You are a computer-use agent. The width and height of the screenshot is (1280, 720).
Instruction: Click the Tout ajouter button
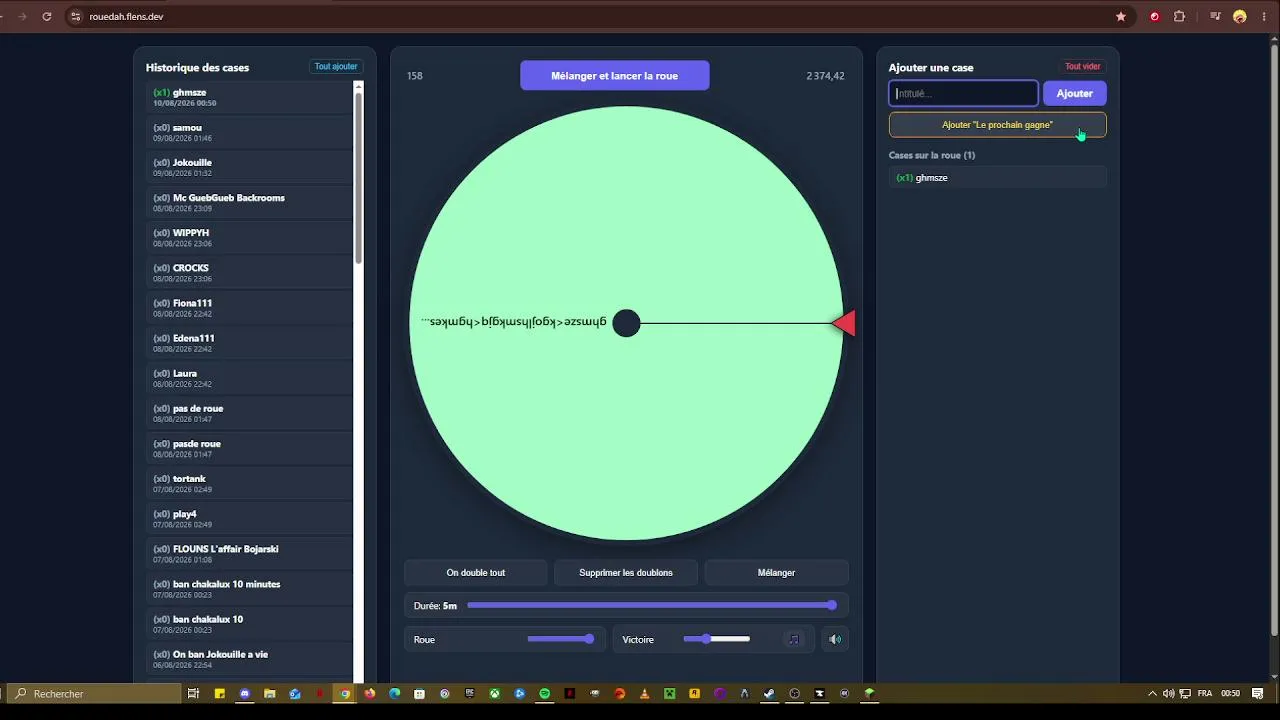pos(336,67)
